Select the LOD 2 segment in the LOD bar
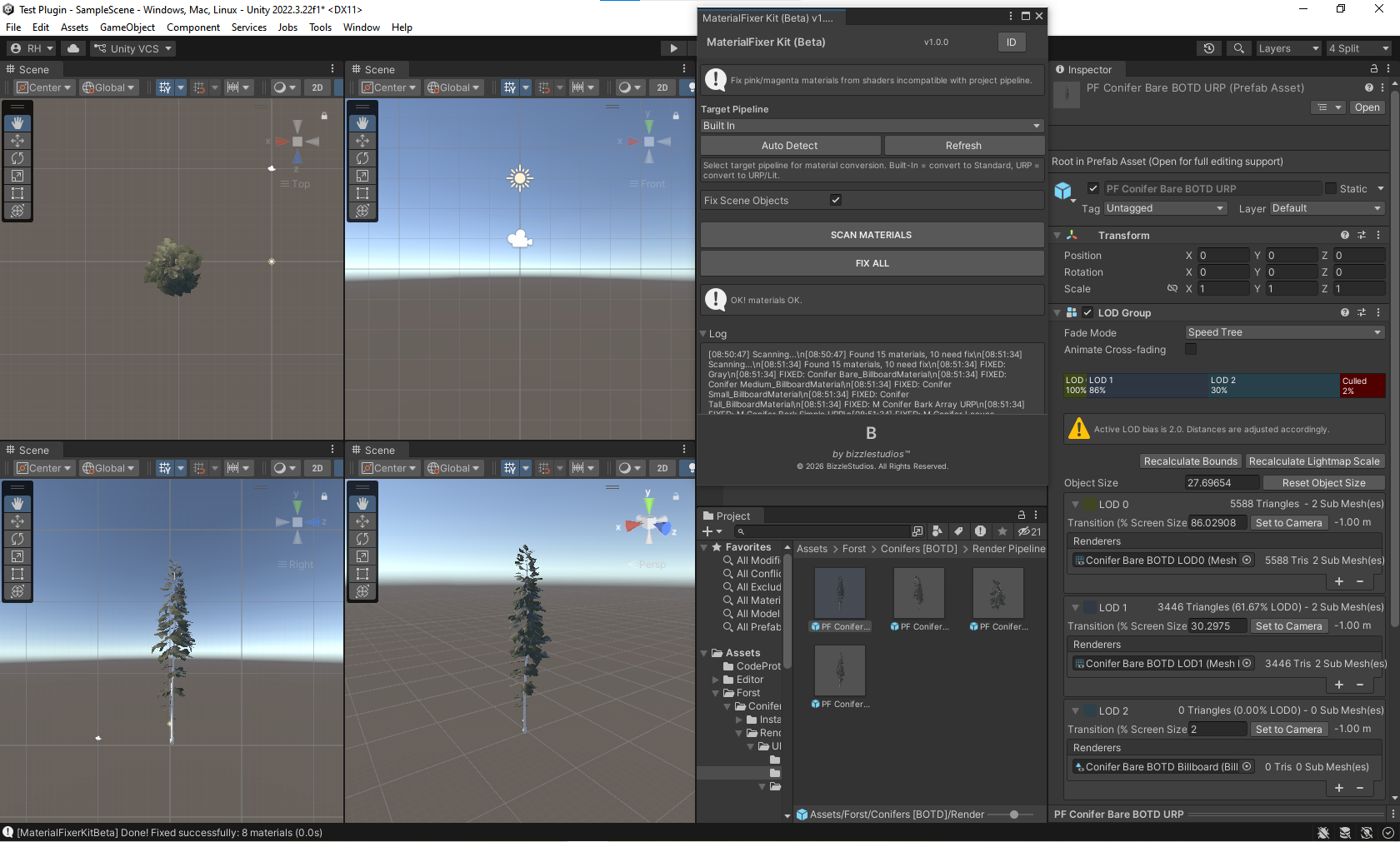The height and width of the screenshot is (842, 1400). (x=1272, y=386)
